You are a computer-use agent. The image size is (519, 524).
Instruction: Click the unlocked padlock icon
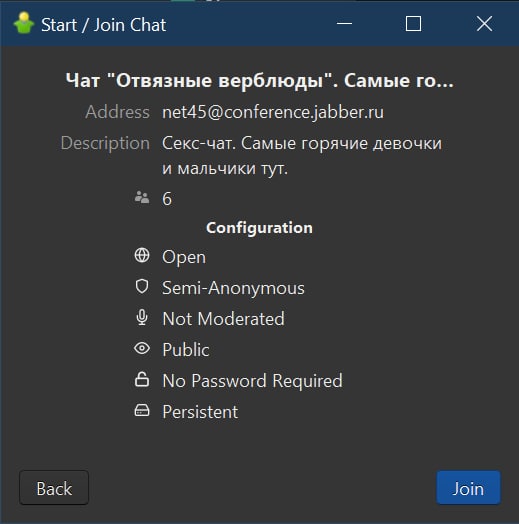tap(142, 379)
